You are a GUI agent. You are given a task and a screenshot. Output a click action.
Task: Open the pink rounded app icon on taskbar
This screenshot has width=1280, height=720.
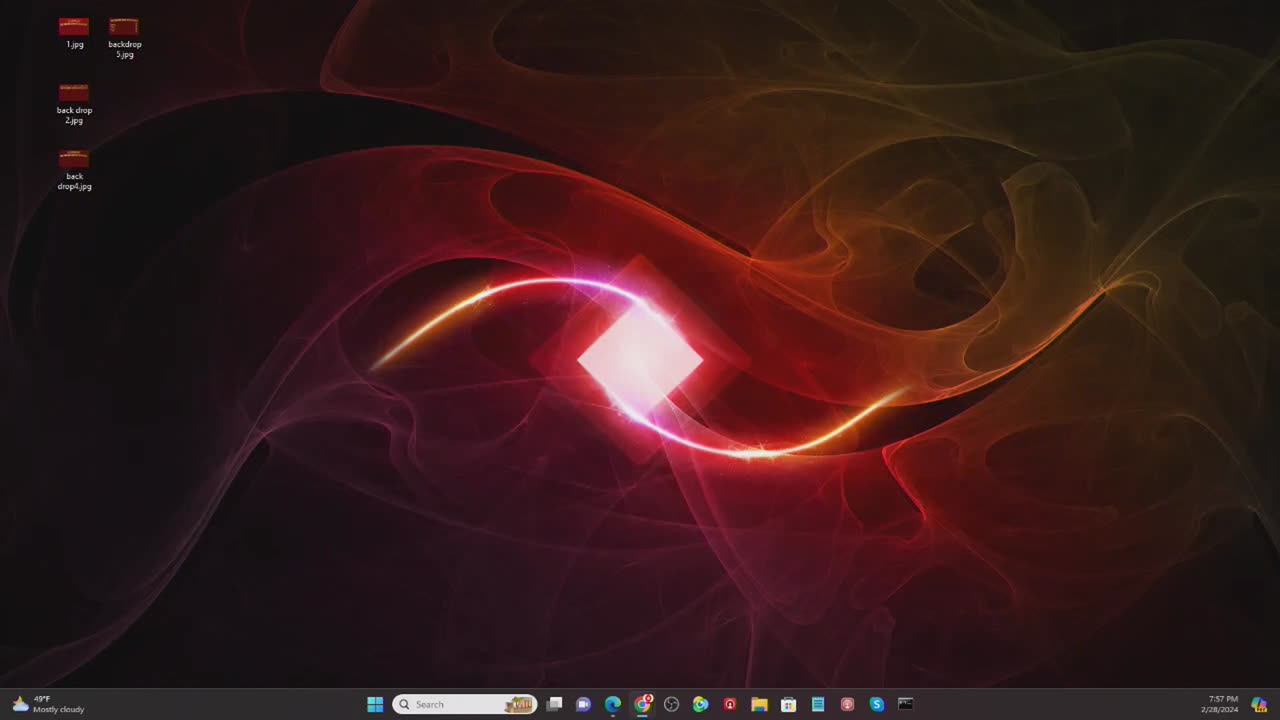[847, 704]
